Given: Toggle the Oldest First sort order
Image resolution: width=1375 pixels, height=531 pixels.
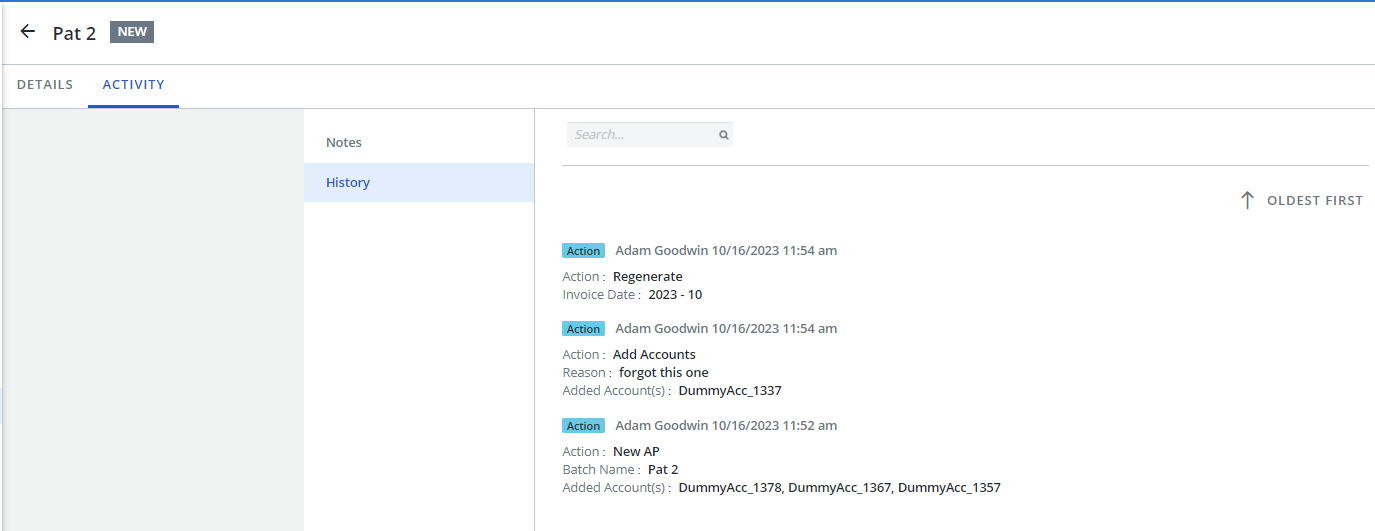Looking at the screenshot, I should [x=1314, y=201].
